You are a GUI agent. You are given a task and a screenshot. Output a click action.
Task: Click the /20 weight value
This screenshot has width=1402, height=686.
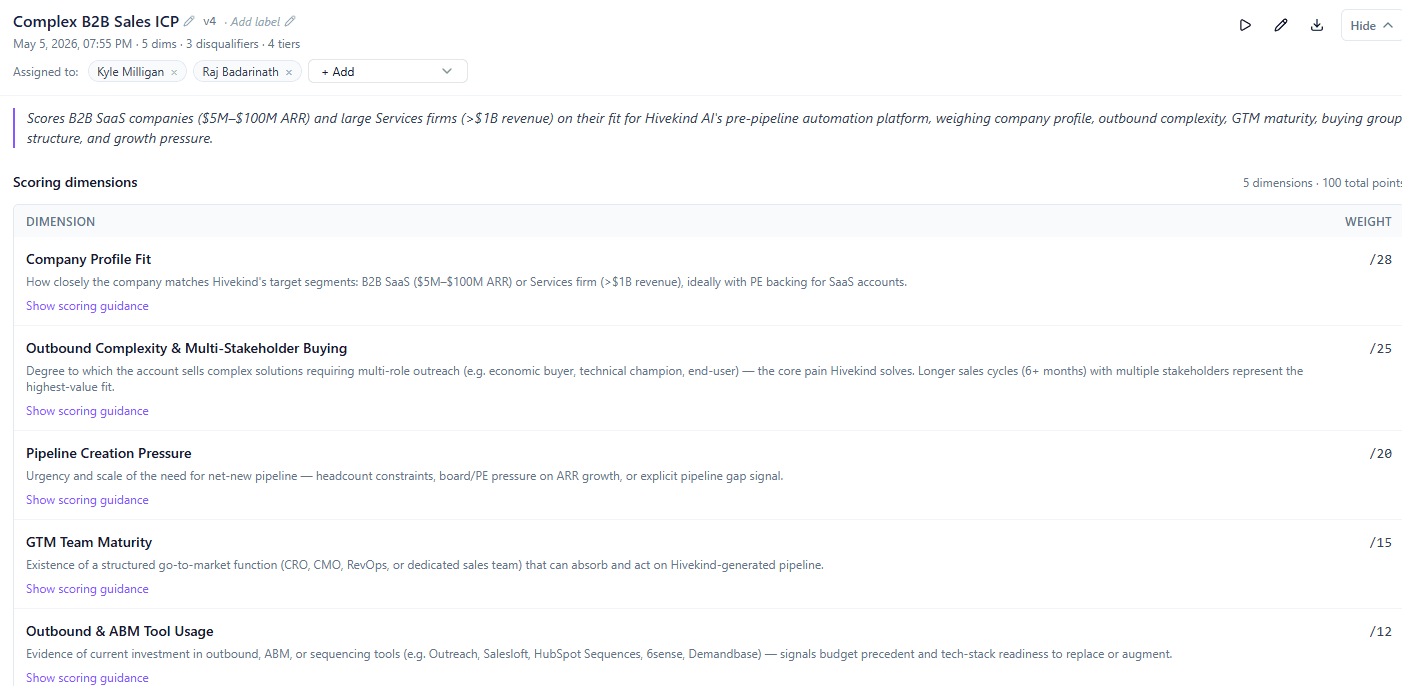click(x=1380, y=453)
